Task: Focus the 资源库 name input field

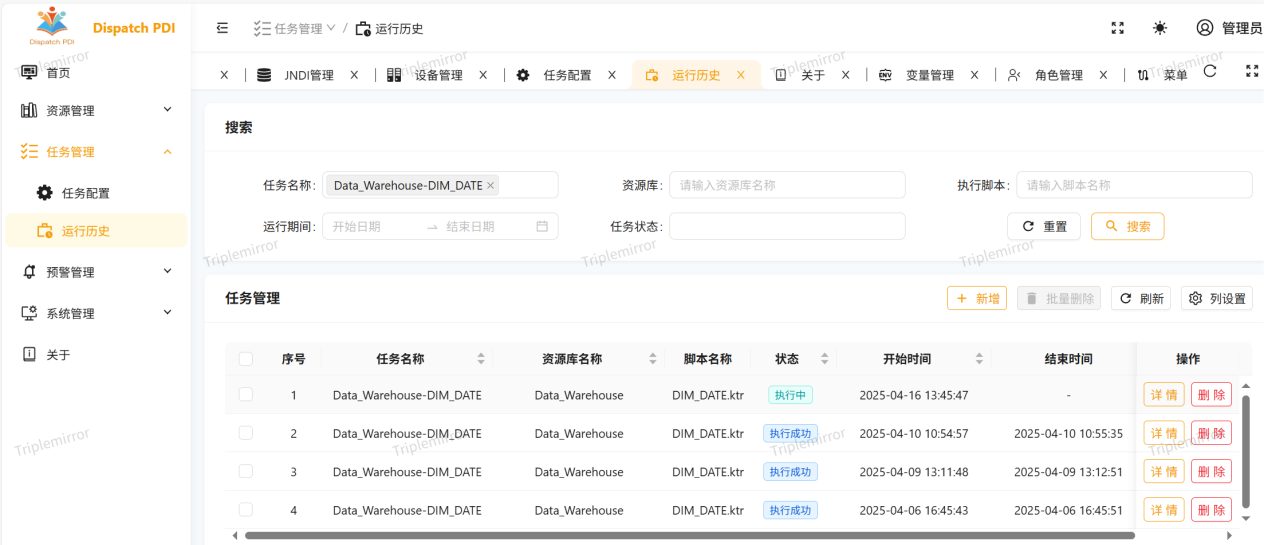Action: pos(787,185)
